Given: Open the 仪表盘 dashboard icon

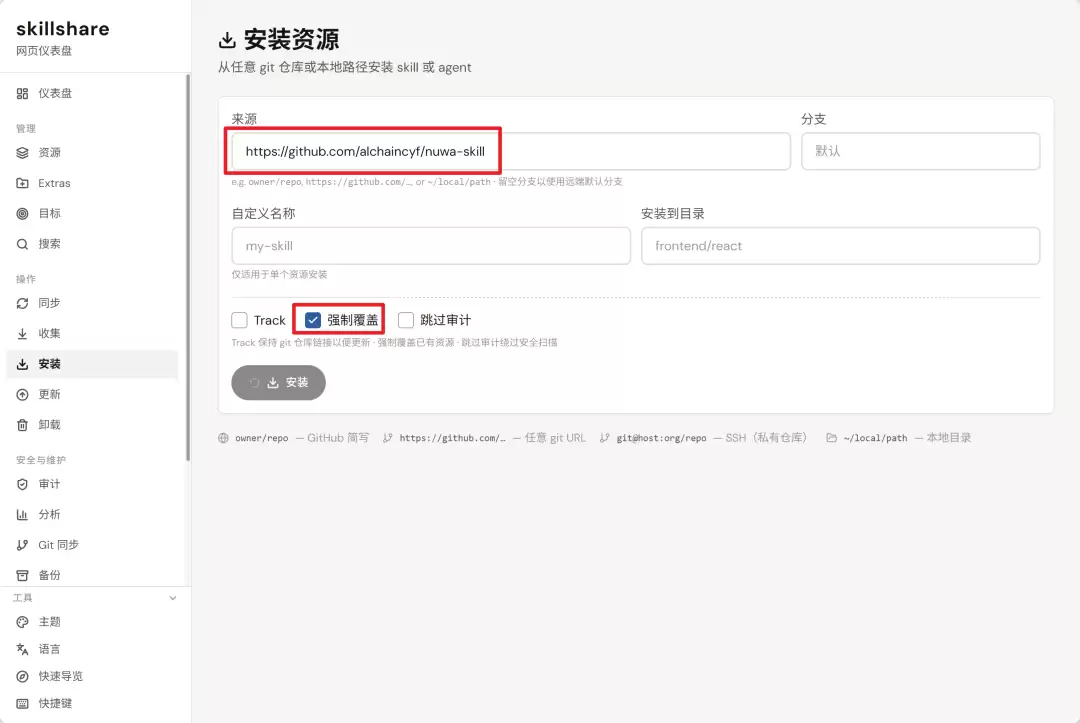Looking at the screenshot, I should click(x=22, y=93).
